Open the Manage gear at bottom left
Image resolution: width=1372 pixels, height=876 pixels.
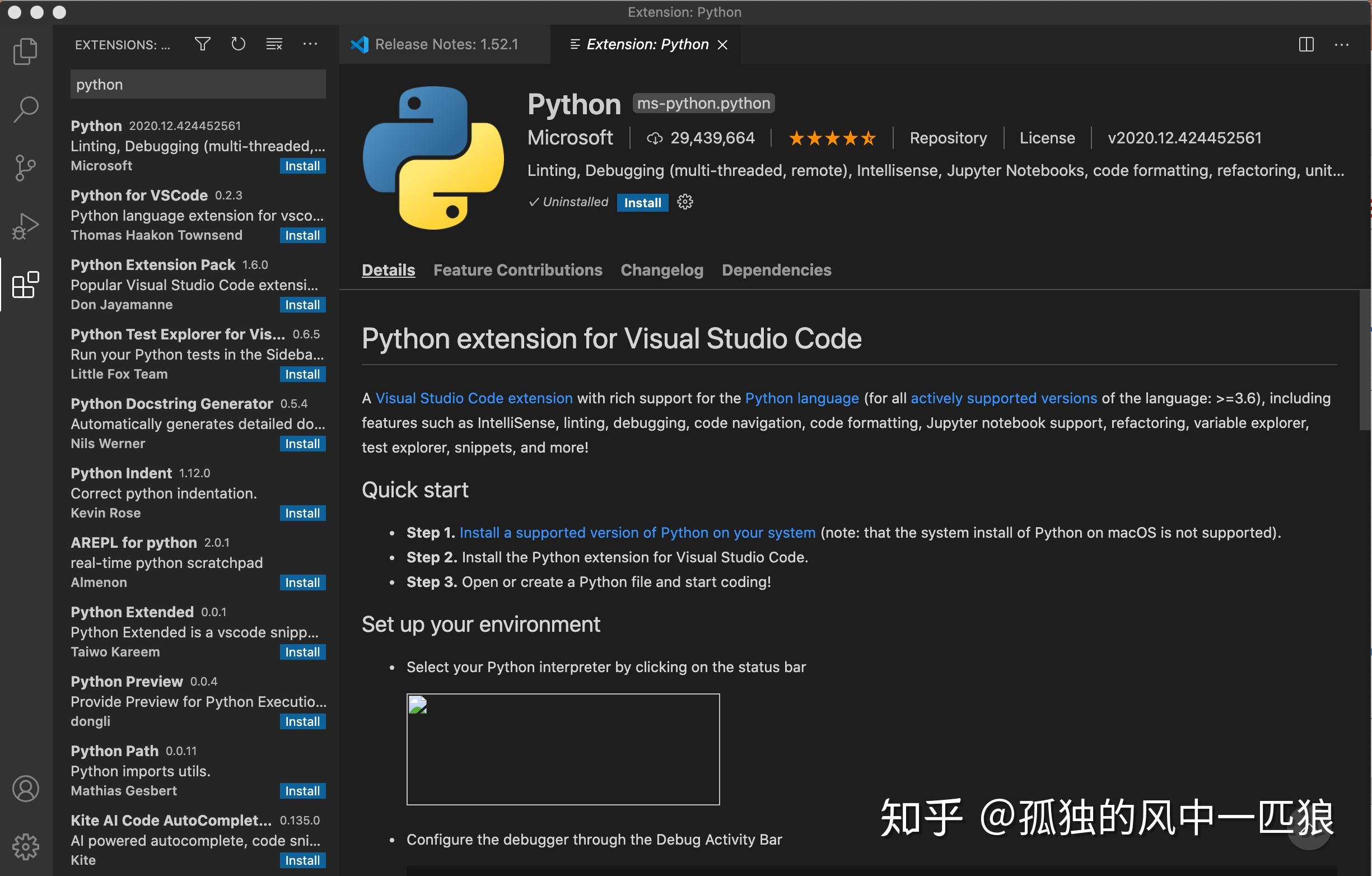25,847
